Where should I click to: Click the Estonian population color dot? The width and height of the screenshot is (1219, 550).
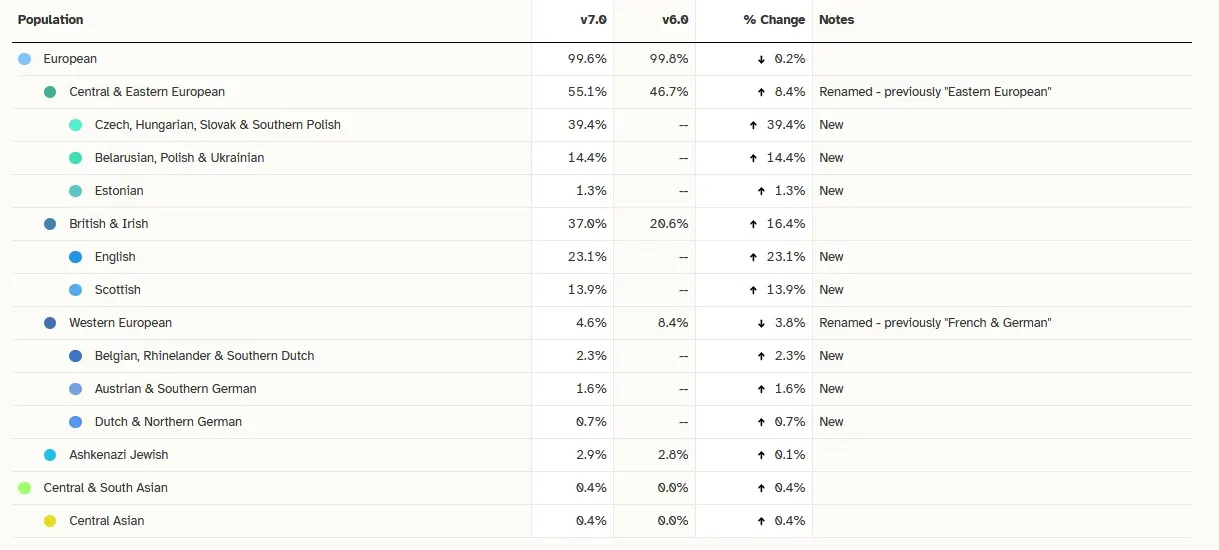point(76,191)
